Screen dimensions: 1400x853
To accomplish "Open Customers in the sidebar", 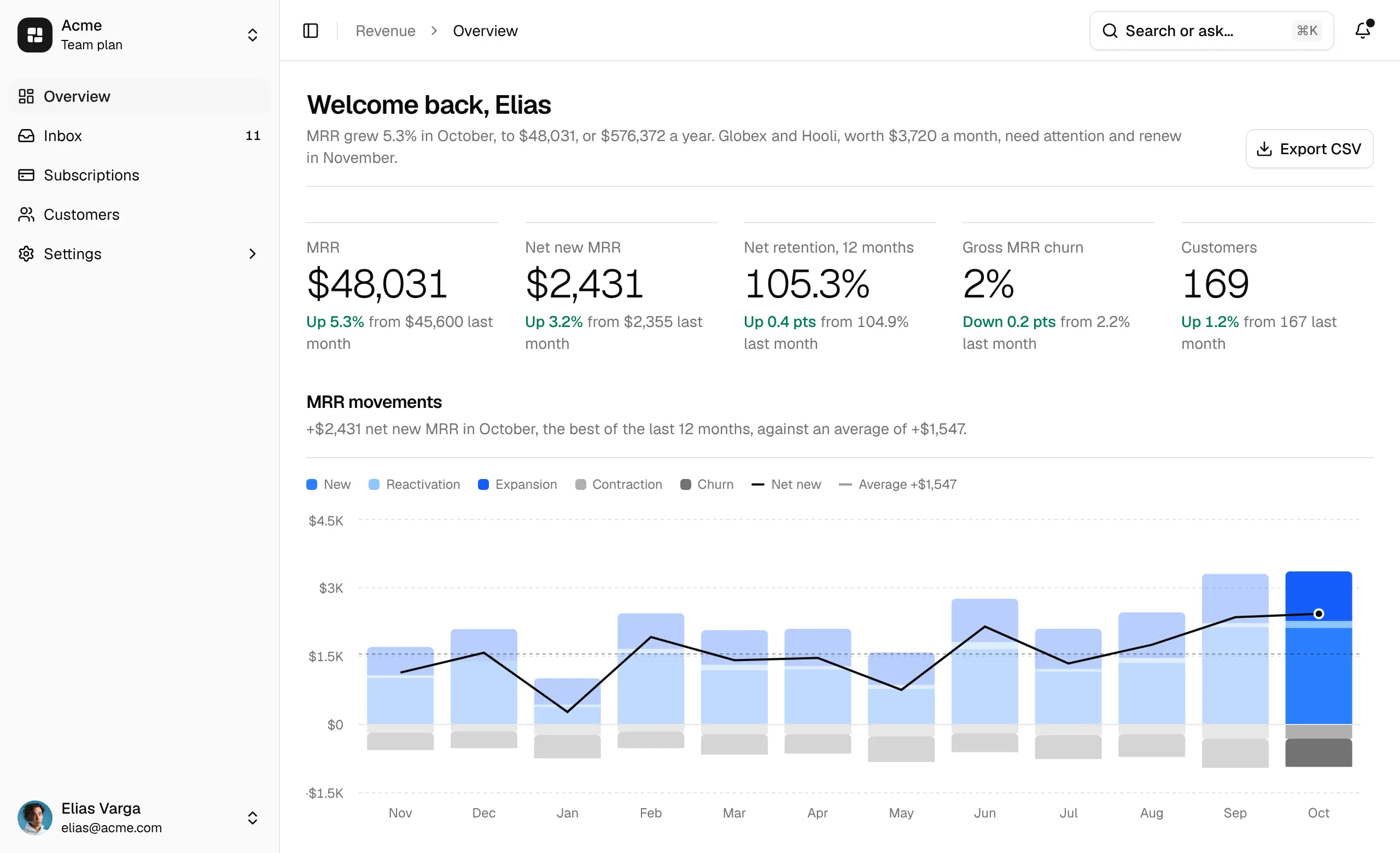I will pos(140,214).
